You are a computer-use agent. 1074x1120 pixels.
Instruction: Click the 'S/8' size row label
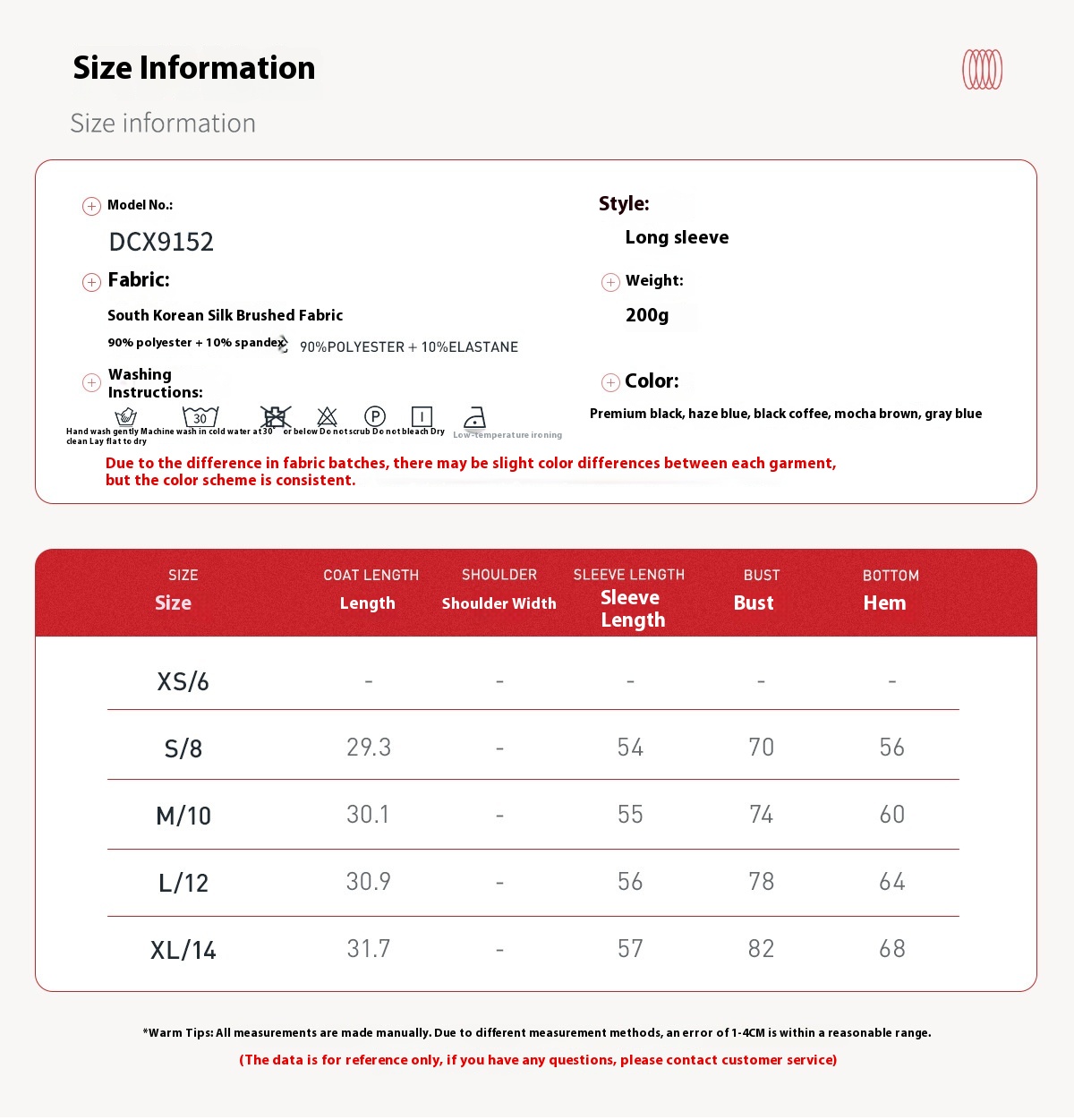183,748
